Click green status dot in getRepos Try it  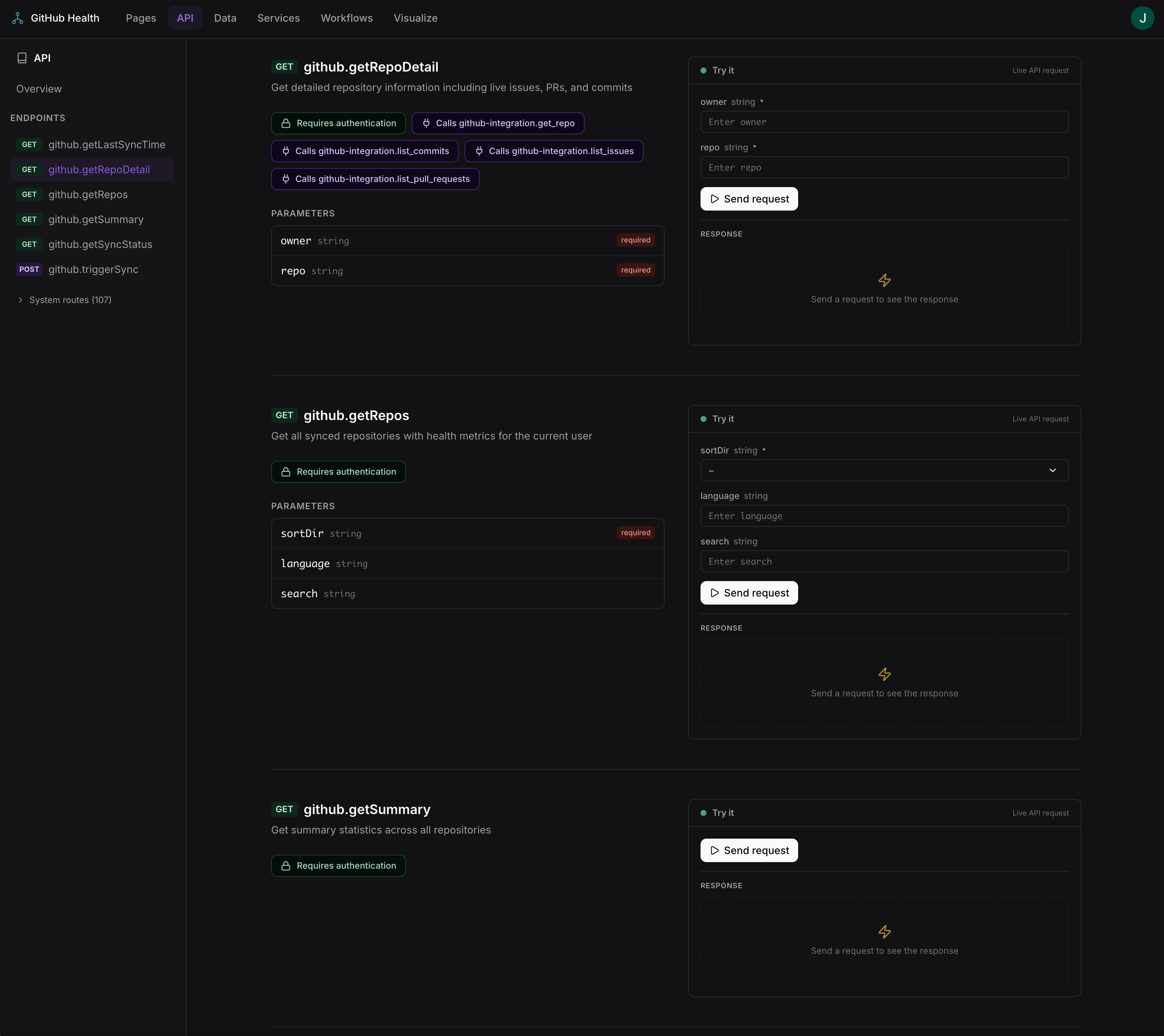click(703, 419)
